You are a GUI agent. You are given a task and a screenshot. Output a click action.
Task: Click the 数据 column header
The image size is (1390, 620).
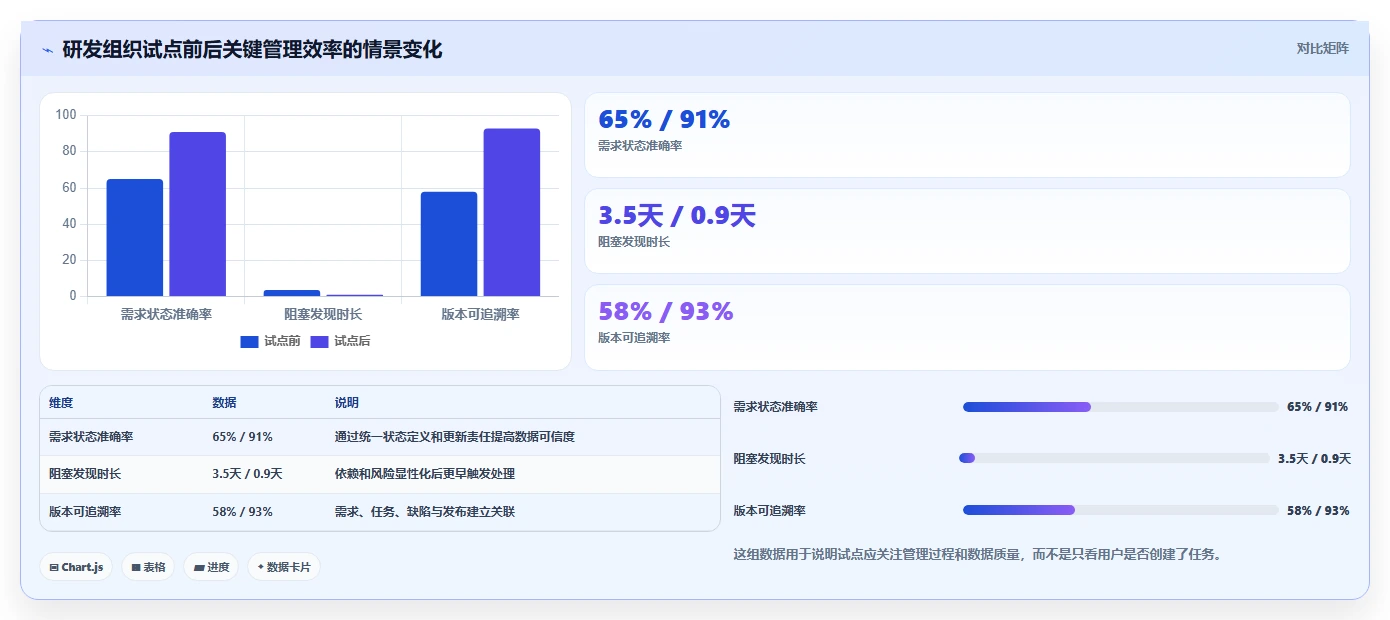coord(224,403)
